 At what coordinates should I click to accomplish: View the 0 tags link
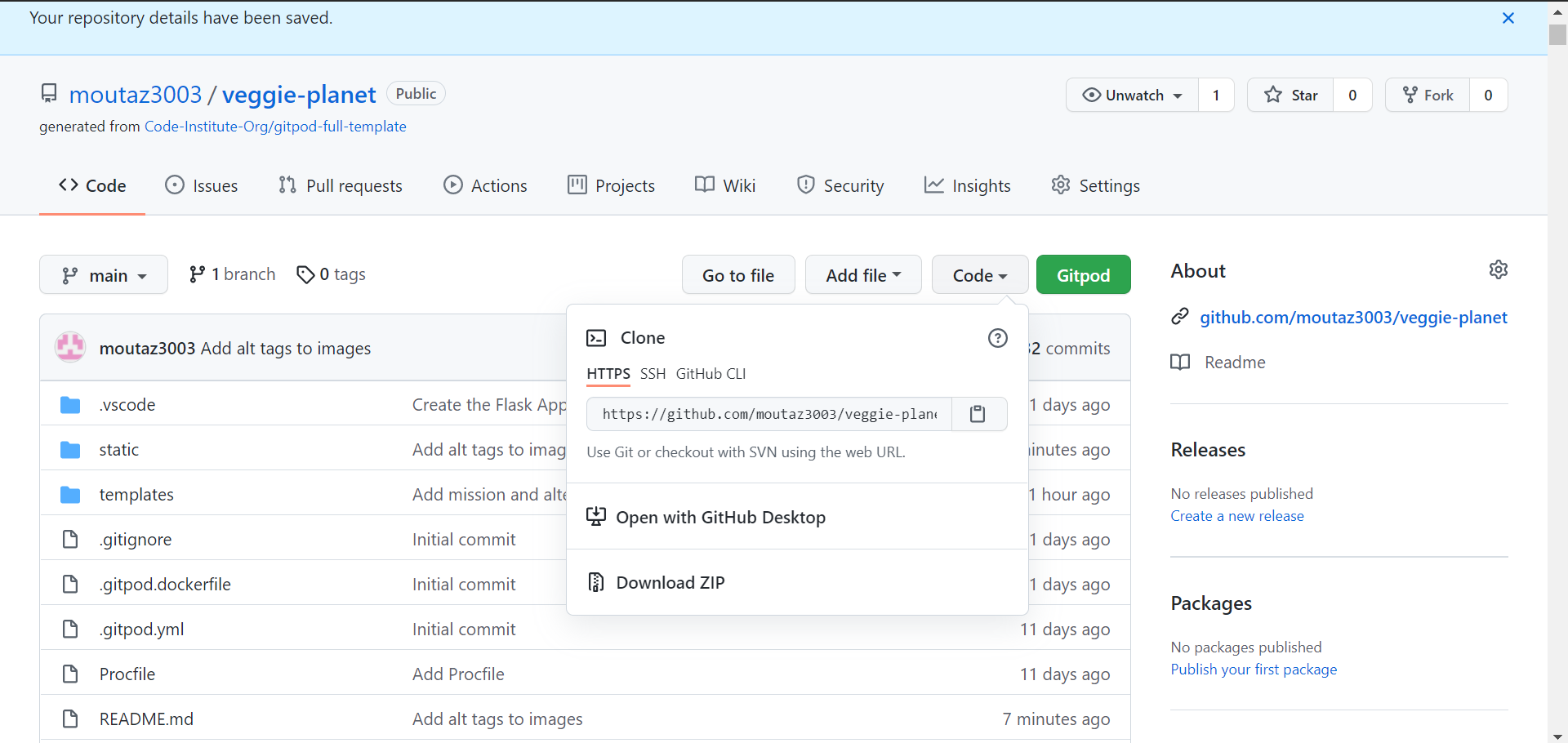tap(331, 275)
